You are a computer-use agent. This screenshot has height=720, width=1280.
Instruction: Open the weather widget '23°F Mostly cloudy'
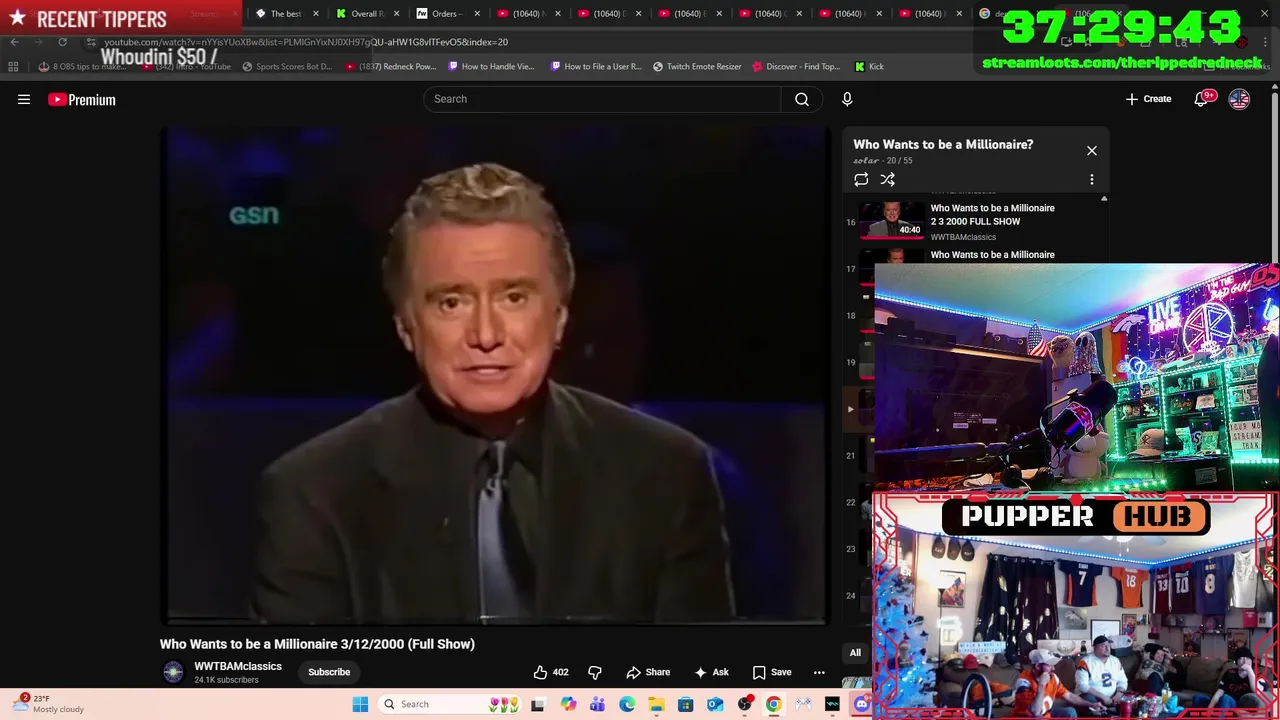pos(48,704)
